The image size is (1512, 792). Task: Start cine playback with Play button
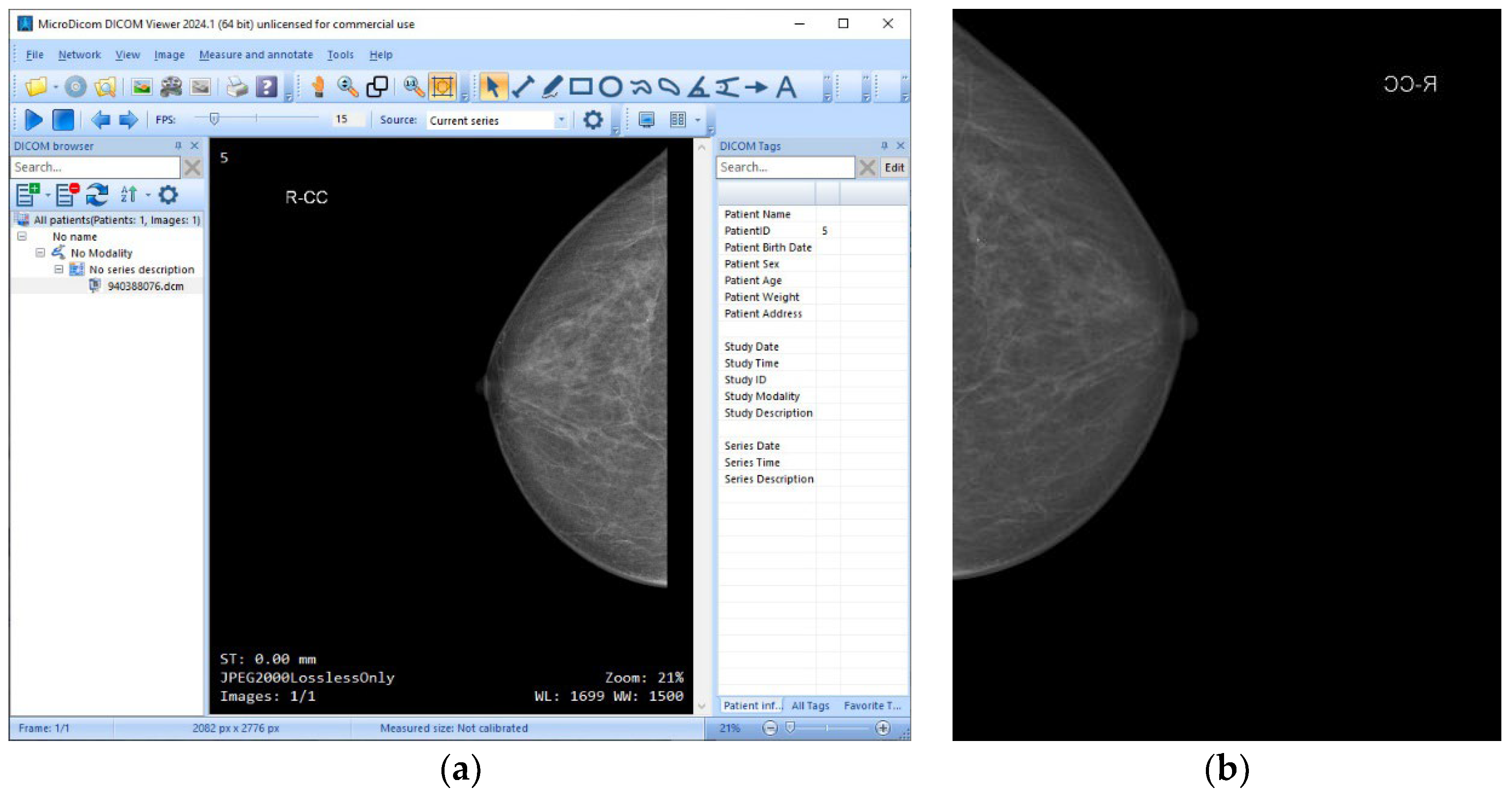click(x=33, y=120)
